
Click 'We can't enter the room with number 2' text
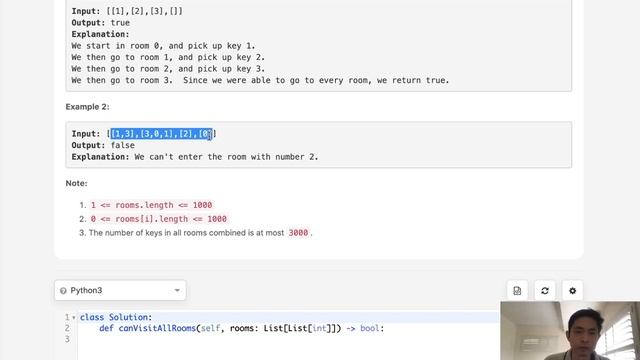point(226,157)
